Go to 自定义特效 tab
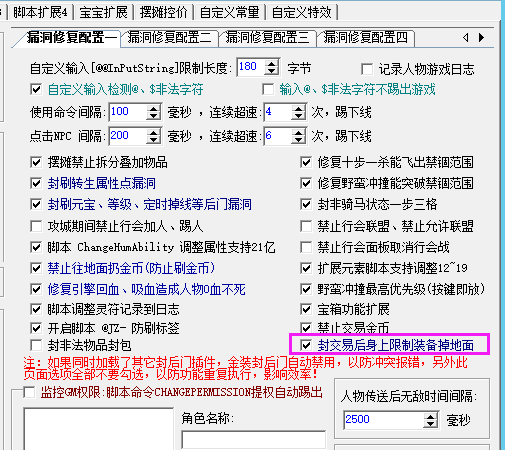This screenshot has height=450, width=505. click(302, 13)
